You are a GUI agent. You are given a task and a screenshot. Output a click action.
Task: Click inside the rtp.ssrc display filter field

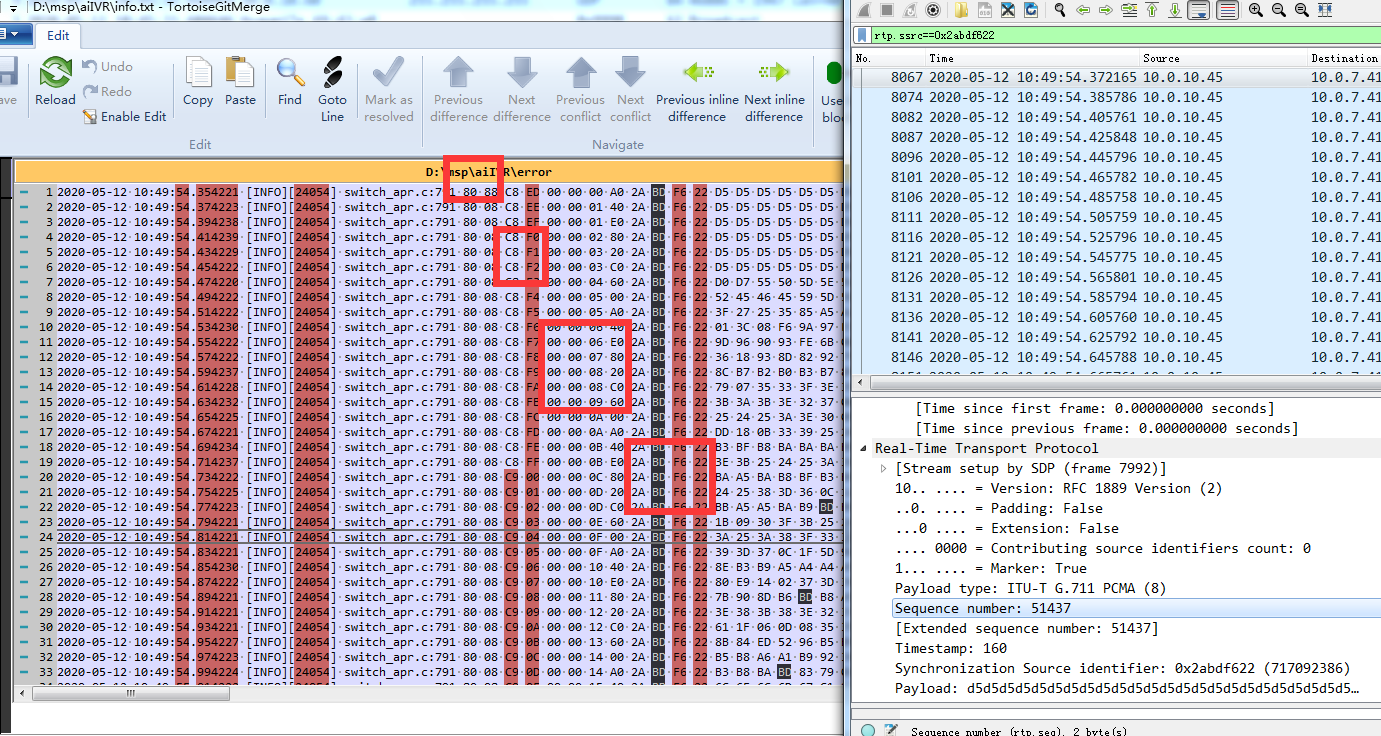[1000, 34]
